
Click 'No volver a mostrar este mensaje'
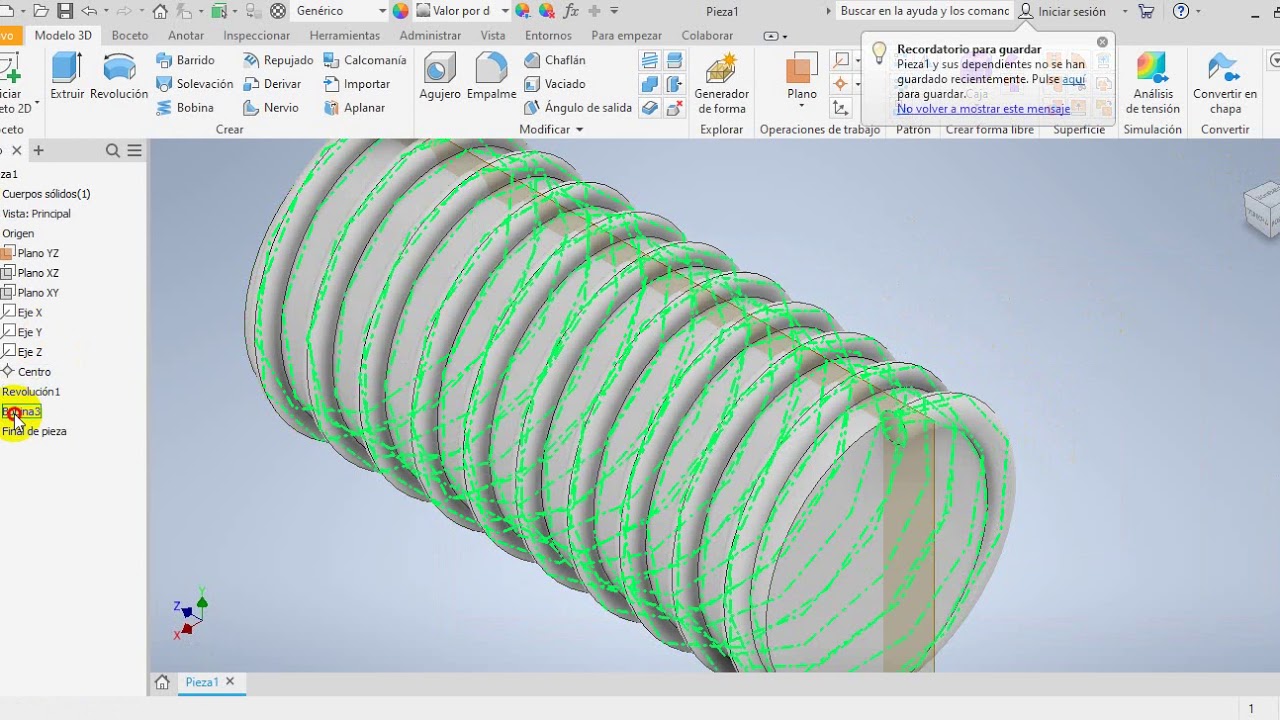(983, 109)
